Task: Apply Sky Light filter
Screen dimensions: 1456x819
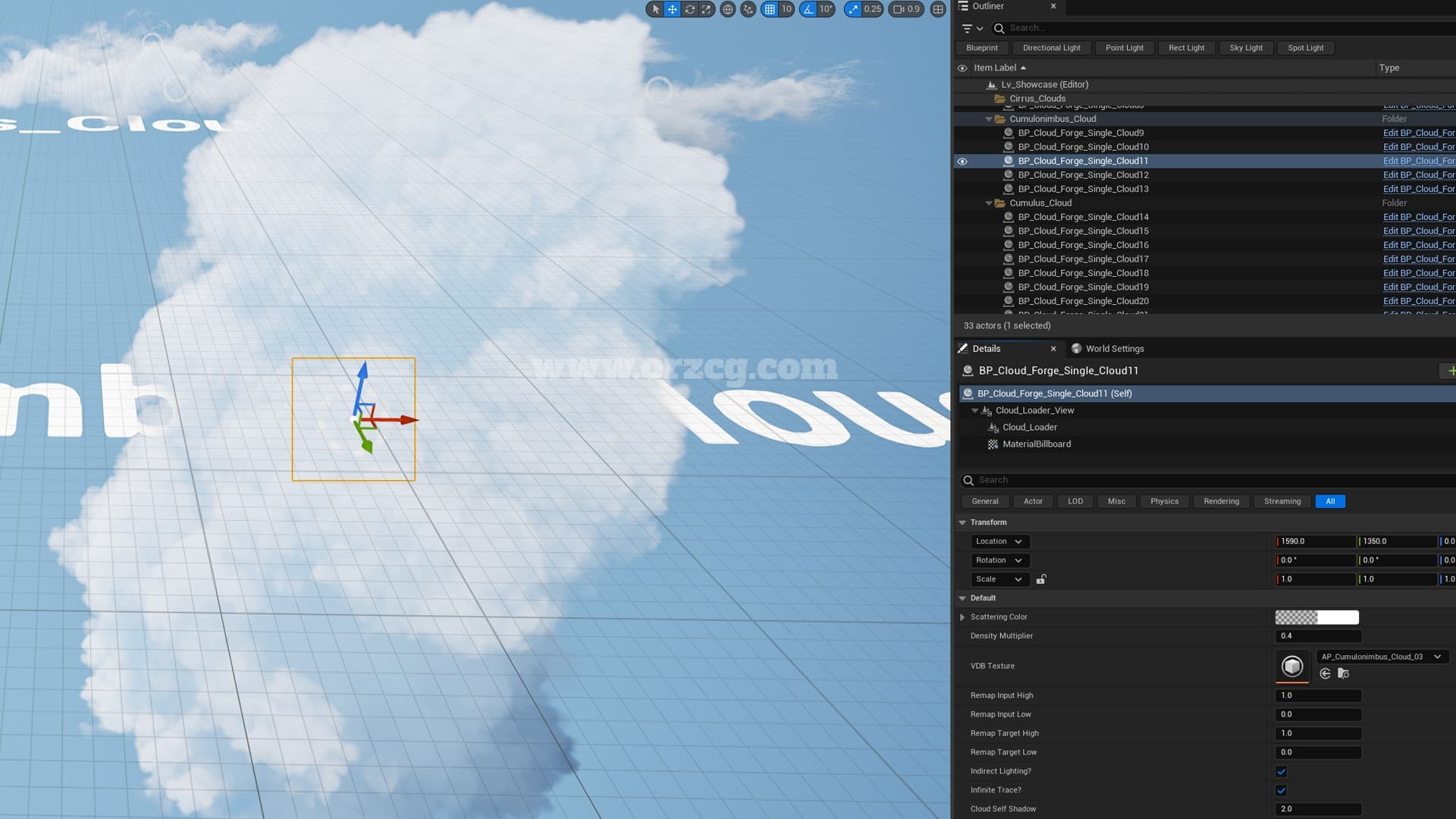Action: [x=1246, y=48]
